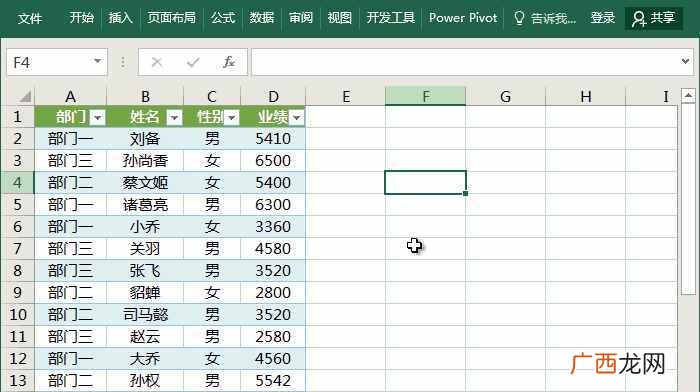Select column H header
Image resolution: width=700 pixels, height=392 pixels.
click(x=586, y=96)
